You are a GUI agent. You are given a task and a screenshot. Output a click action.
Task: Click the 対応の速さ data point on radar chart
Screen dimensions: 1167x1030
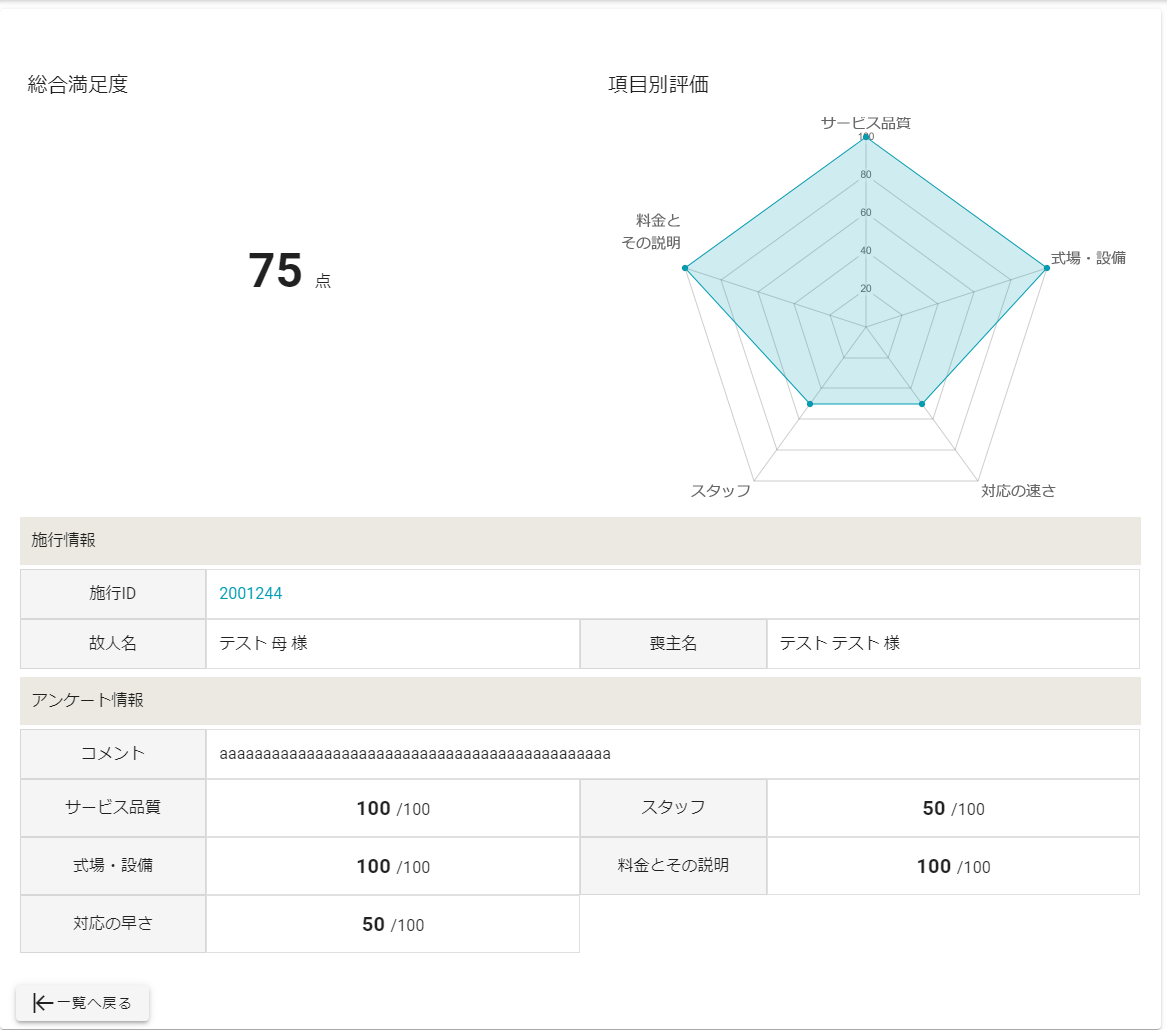(922, 404)
